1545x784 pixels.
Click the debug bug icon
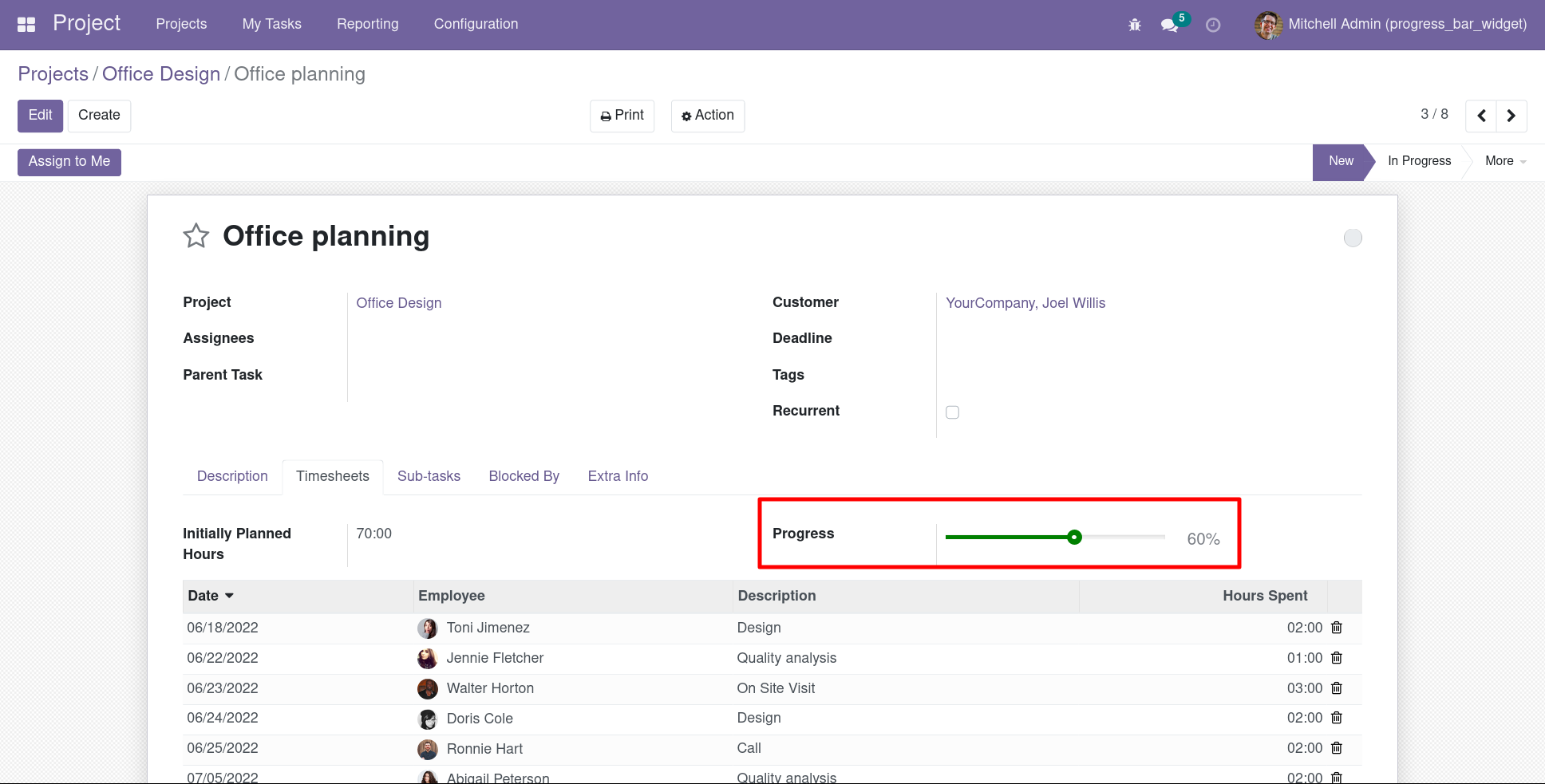click(1134, 25)
